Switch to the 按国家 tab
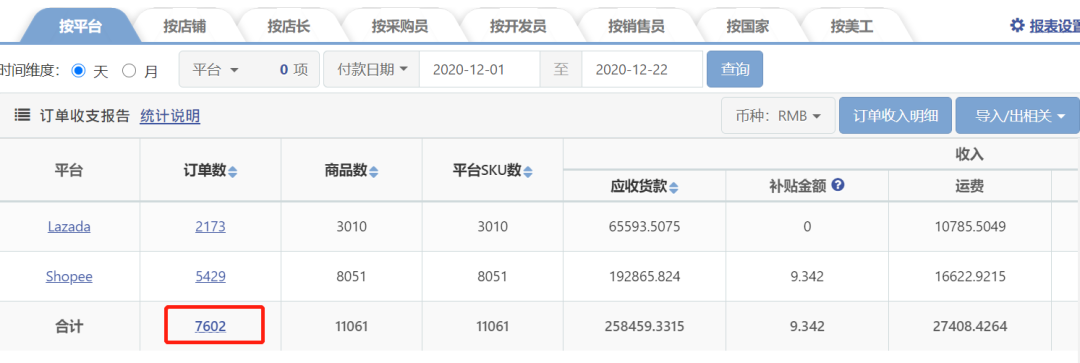Image resolution: width=1080 pixels, height=363 pixels. click(x=747, y=27)
